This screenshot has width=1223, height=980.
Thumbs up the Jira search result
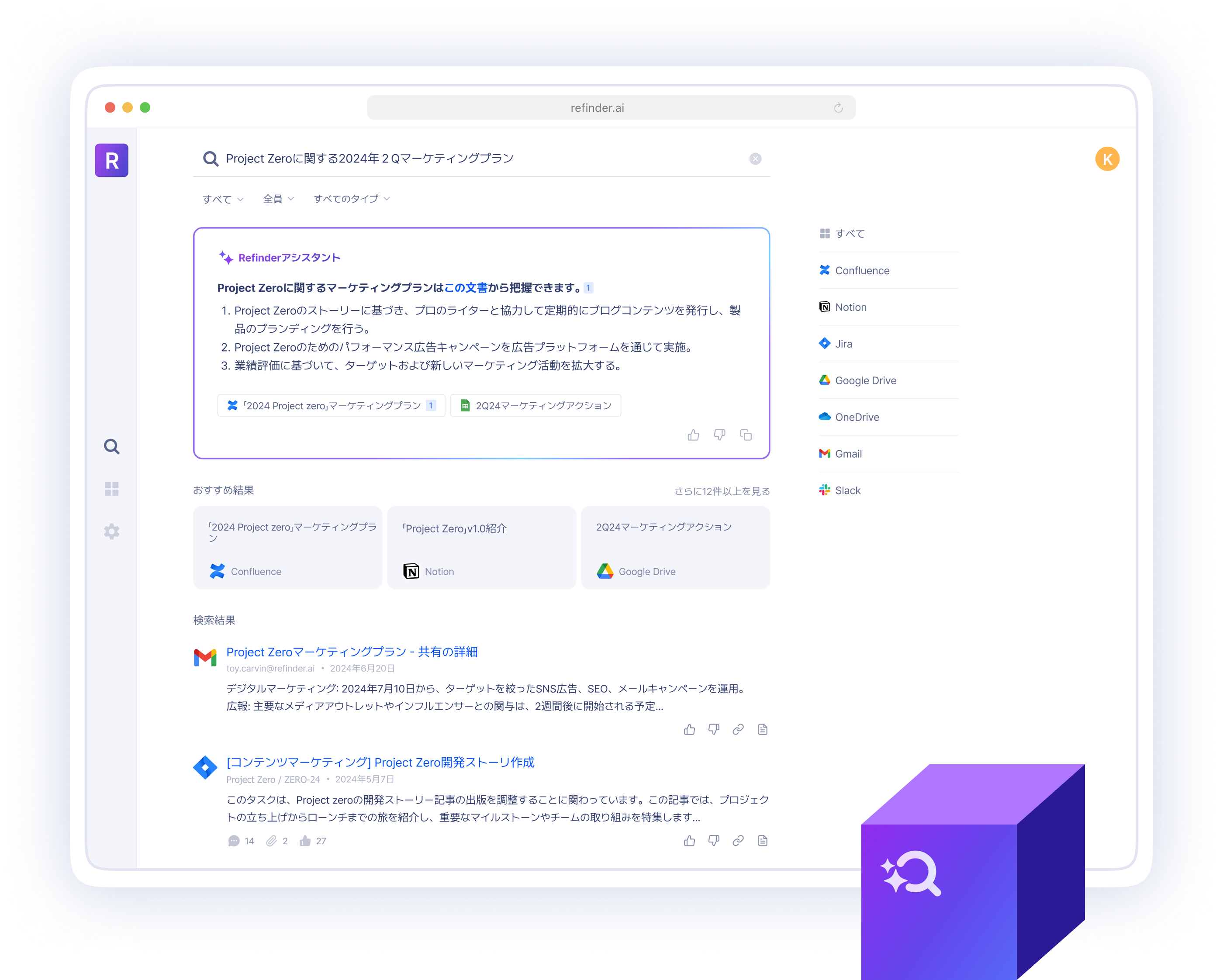point(689,841)
